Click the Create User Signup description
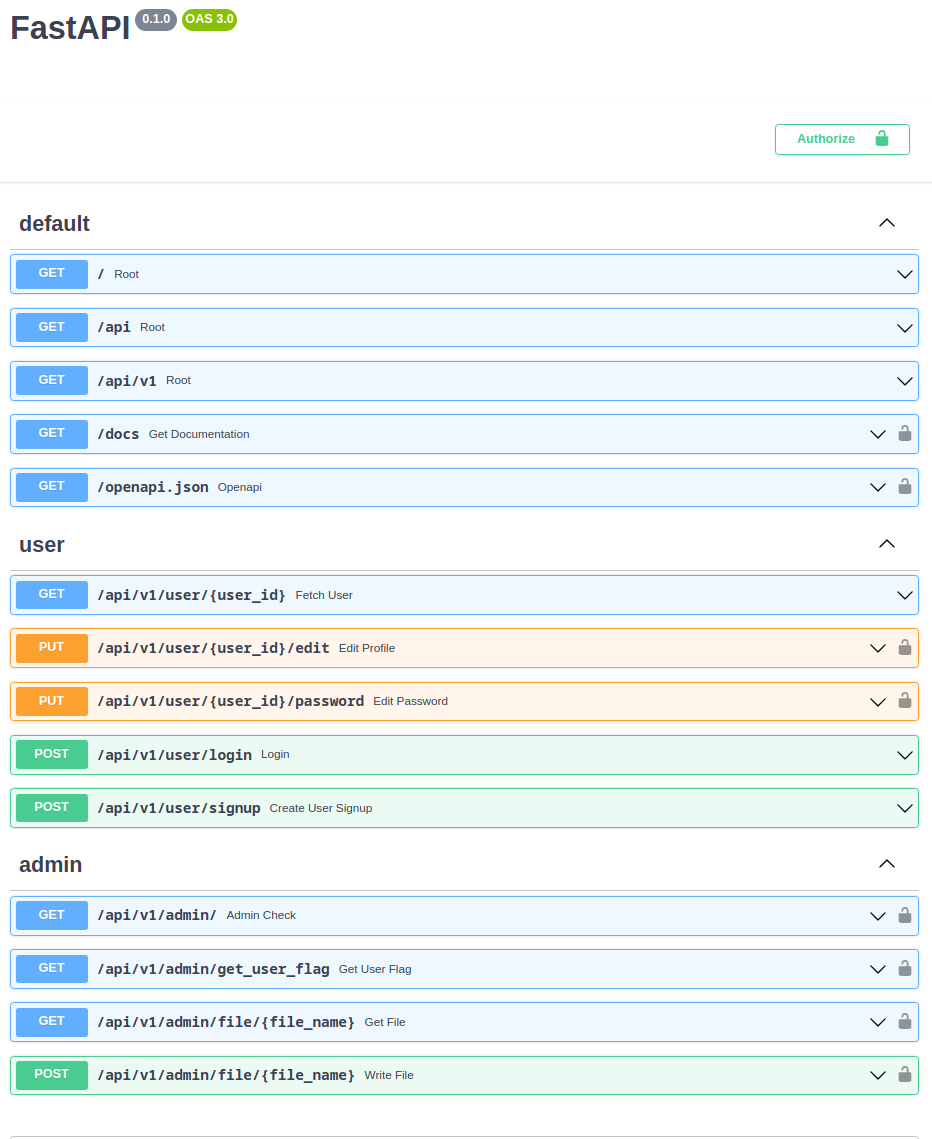 (320, 808)
